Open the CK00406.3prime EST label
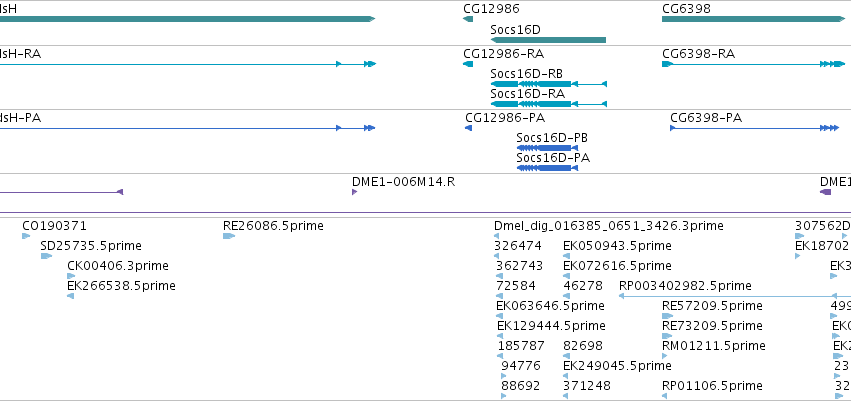Screen dimensions: 851x401 (x=118, y=266)
